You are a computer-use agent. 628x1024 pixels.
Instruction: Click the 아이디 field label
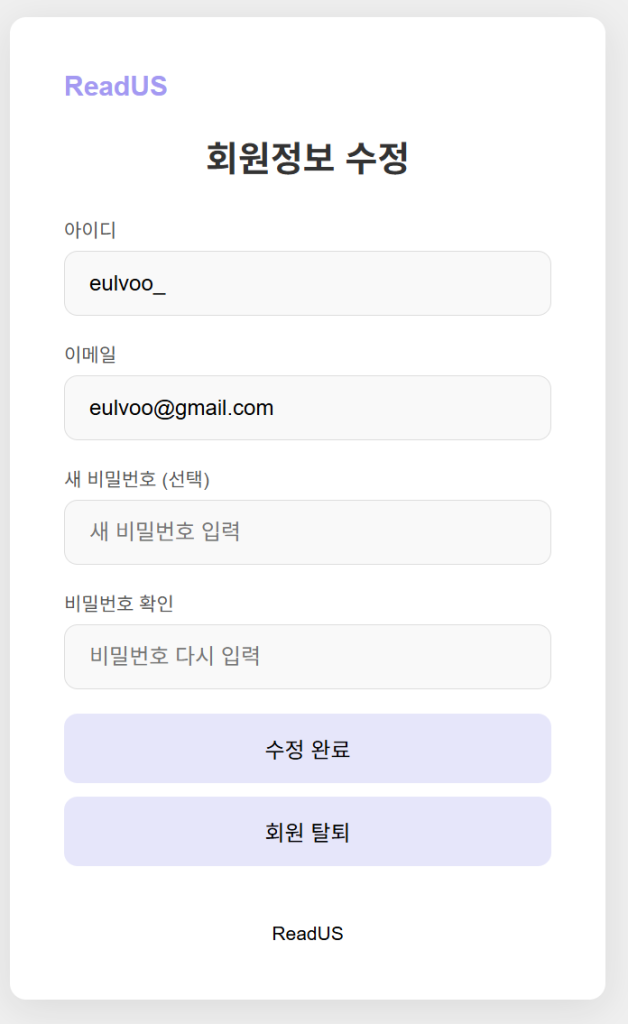coord(90,230)
